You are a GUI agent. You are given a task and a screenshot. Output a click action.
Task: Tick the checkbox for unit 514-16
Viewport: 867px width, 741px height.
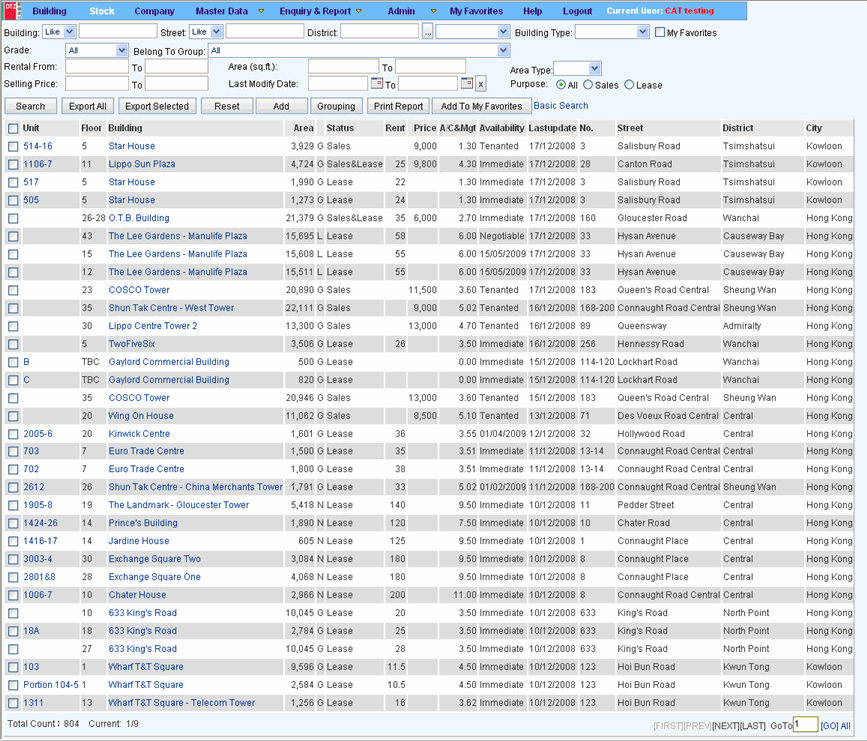[x=13, y=147]
